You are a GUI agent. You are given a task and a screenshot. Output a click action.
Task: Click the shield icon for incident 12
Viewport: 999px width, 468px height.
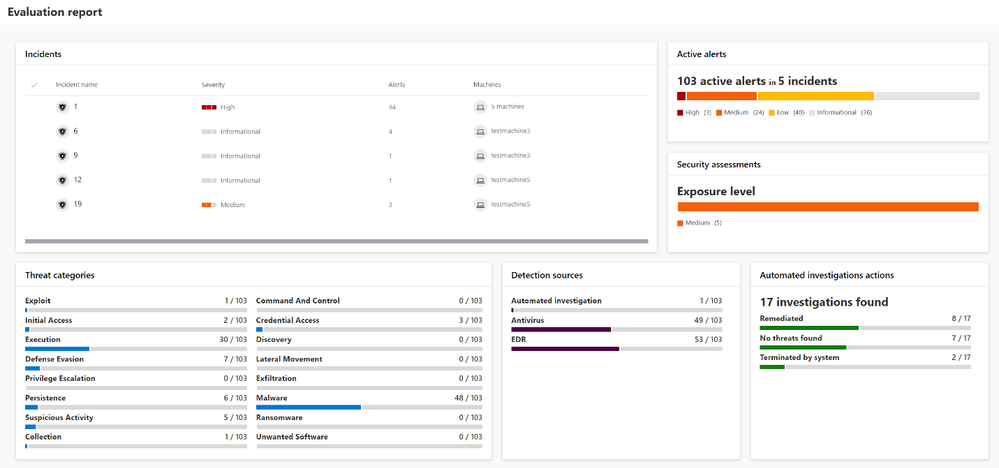[62, 180]
